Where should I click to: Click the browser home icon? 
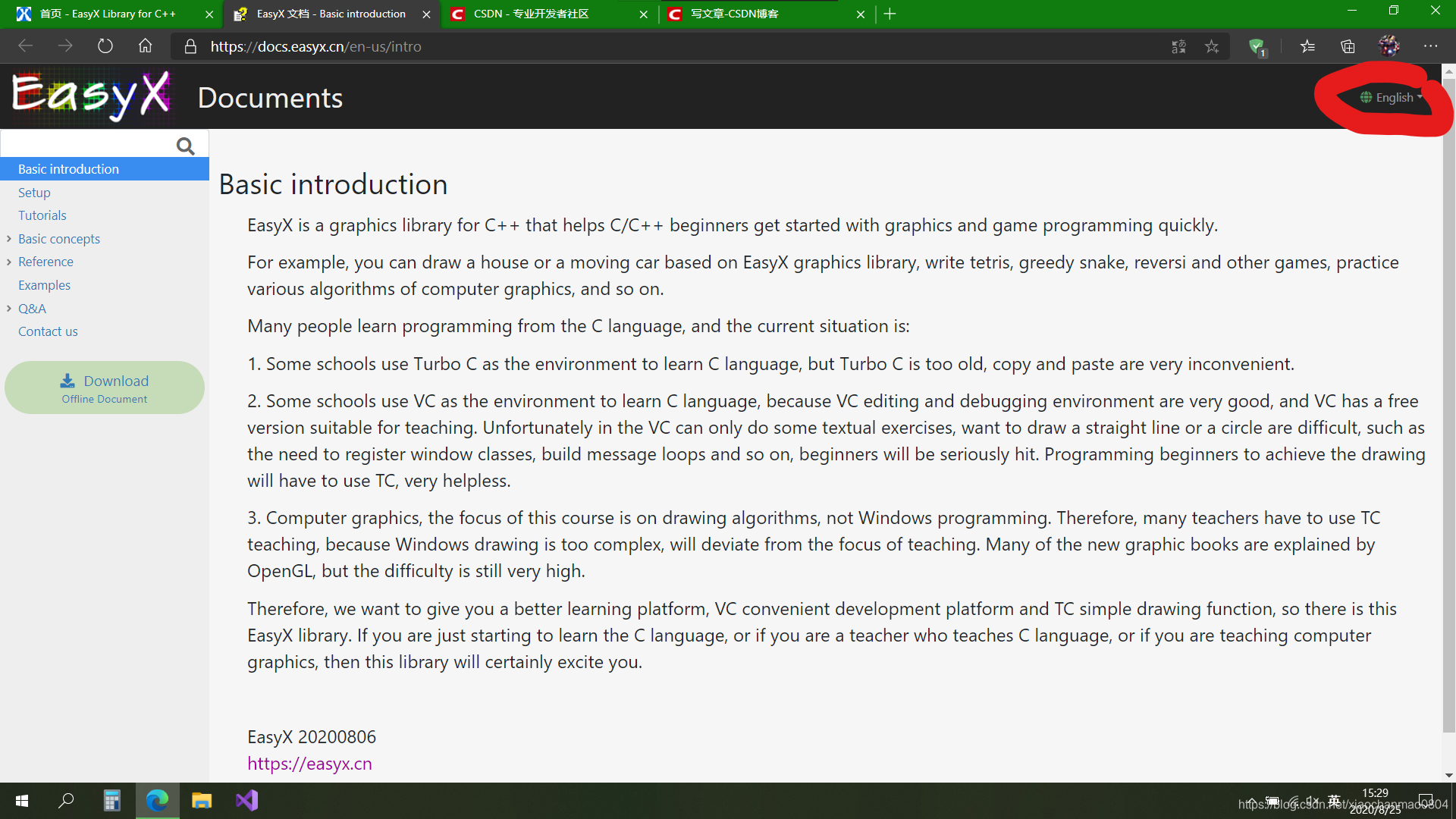[x=145, y=46]
